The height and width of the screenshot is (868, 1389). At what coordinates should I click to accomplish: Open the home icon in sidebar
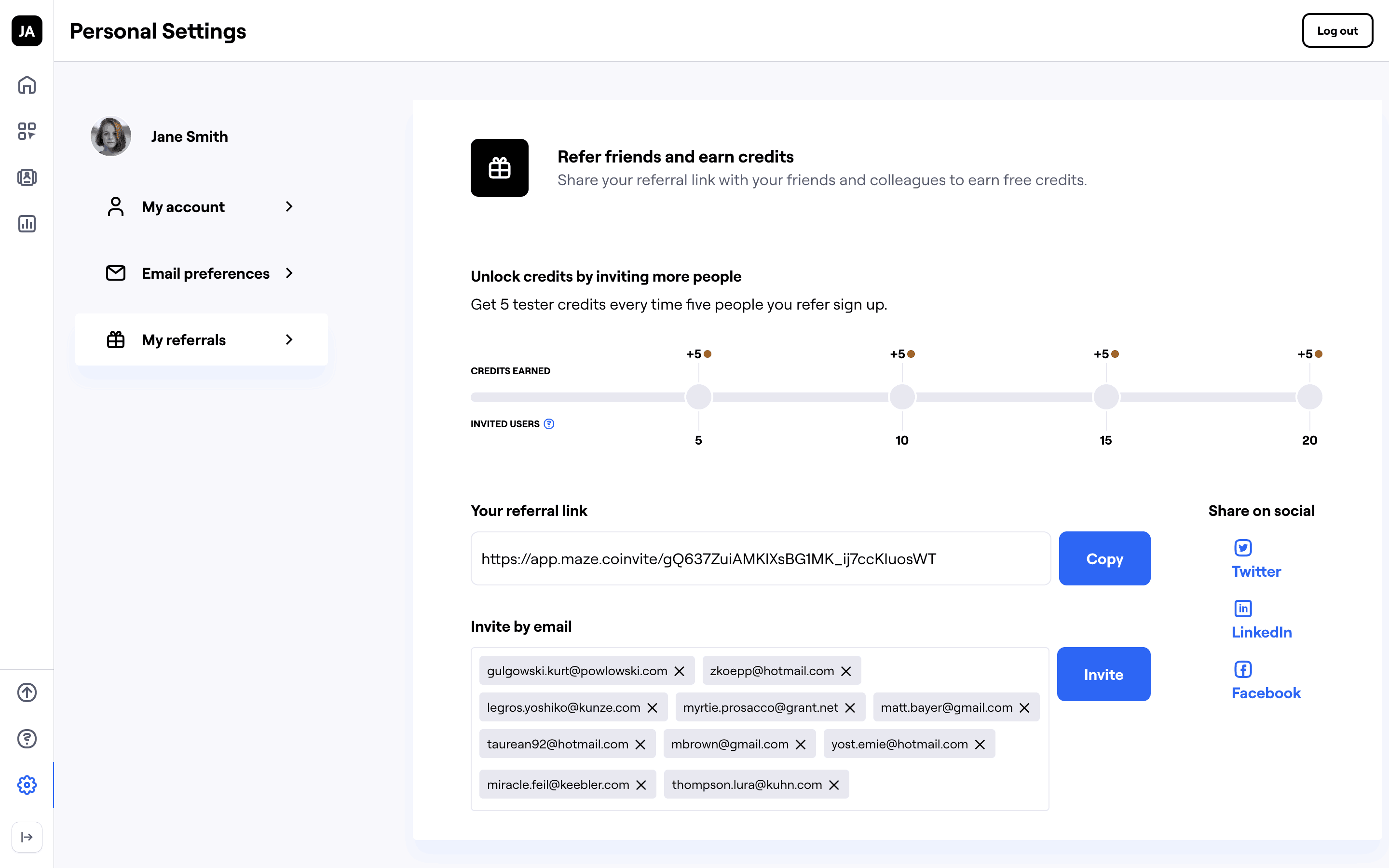click(x=27, y=85)
